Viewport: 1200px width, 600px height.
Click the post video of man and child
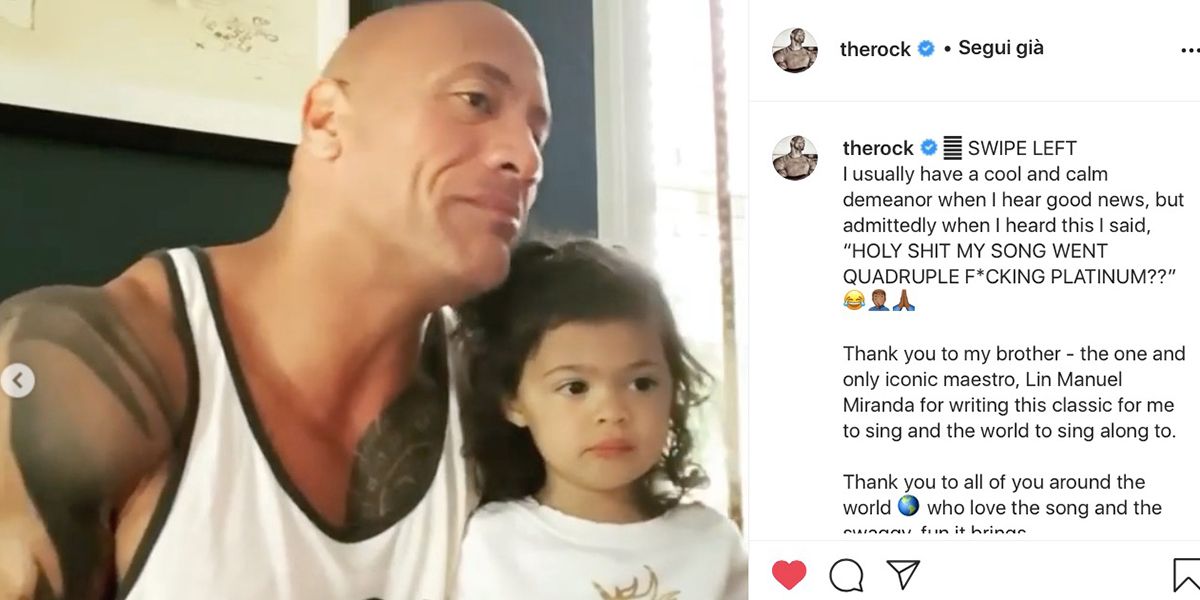click(374, 300)
